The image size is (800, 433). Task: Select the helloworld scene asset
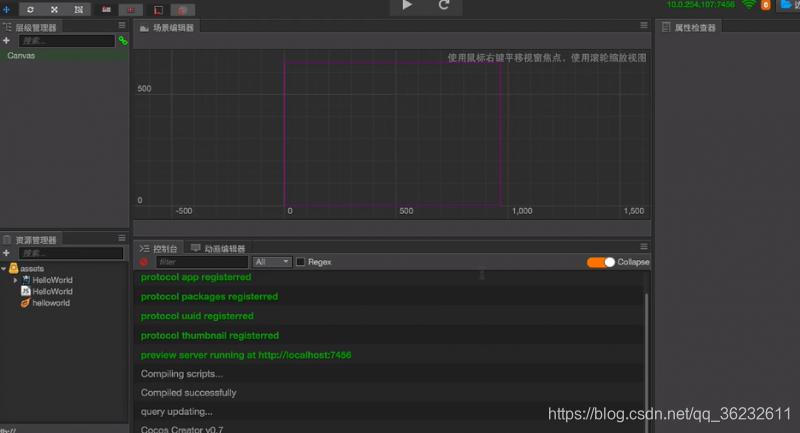coord(46,303)
